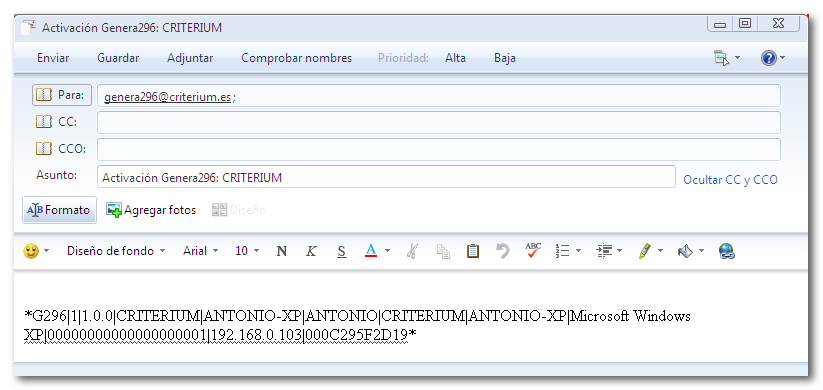Expand the paint bucket dropdown arrow
The height and width of the screenshot is (390, 823).
click(x=702, y=251)
